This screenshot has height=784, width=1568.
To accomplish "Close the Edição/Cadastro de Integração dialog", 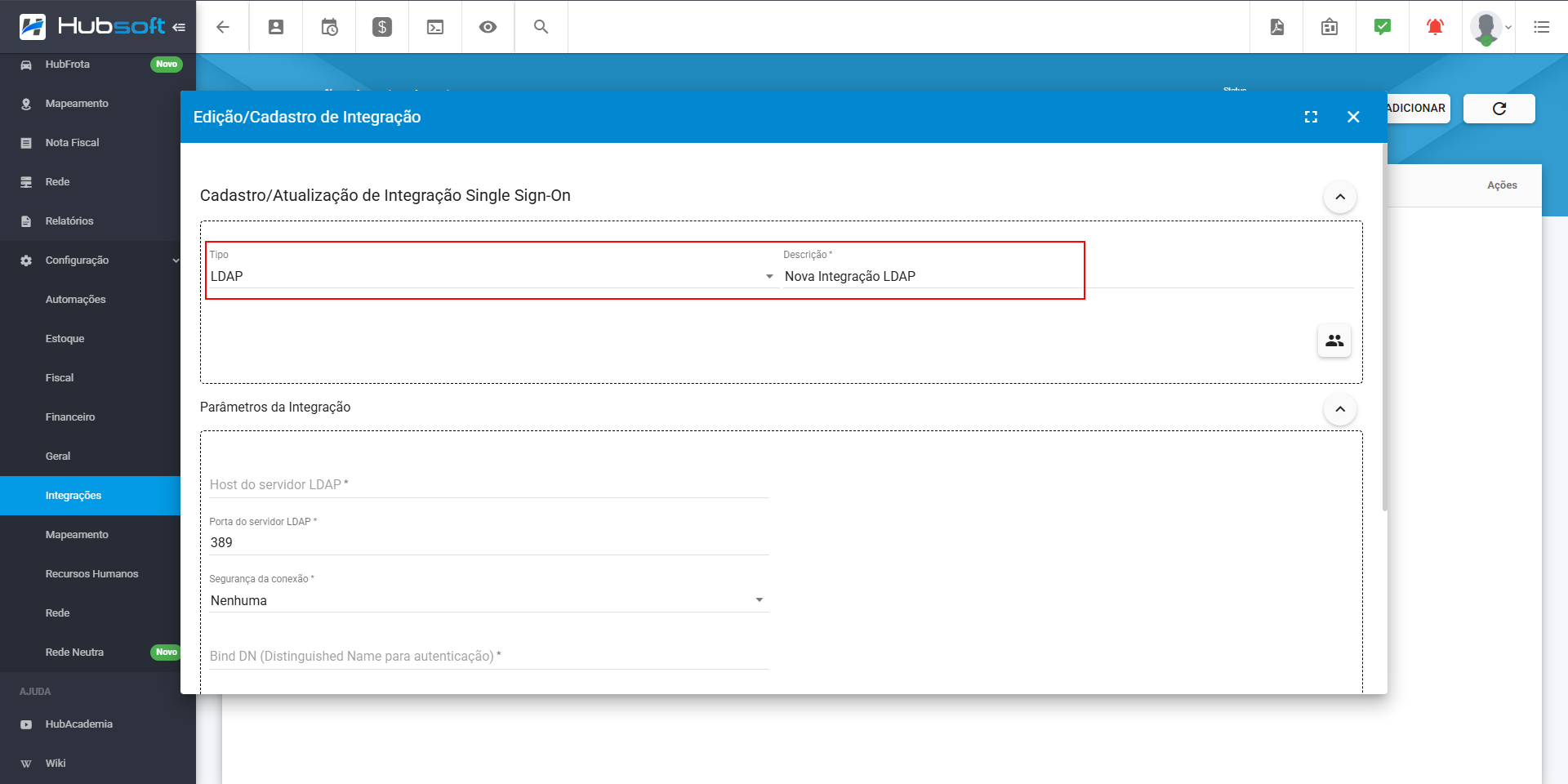I will click(x=1353, y=117).
